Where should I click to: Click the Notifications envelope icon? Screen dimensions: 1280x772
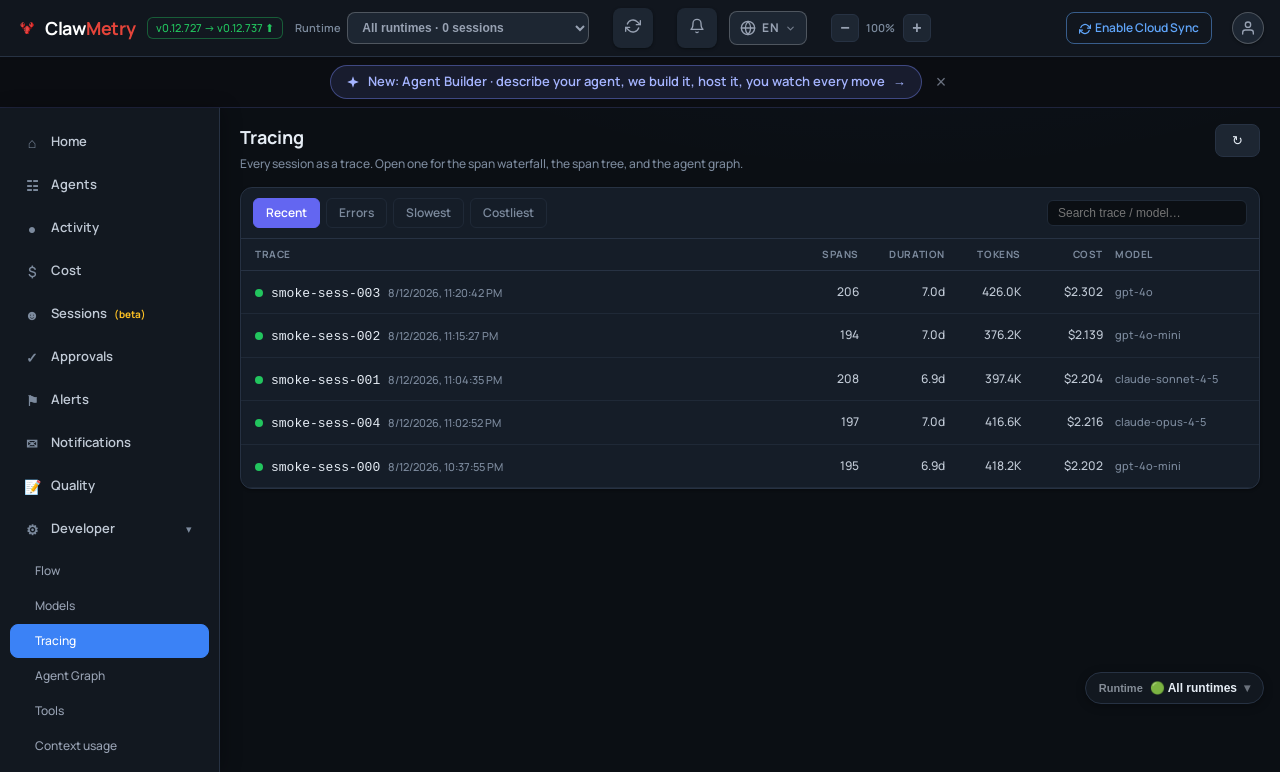(x=32, y=444)
